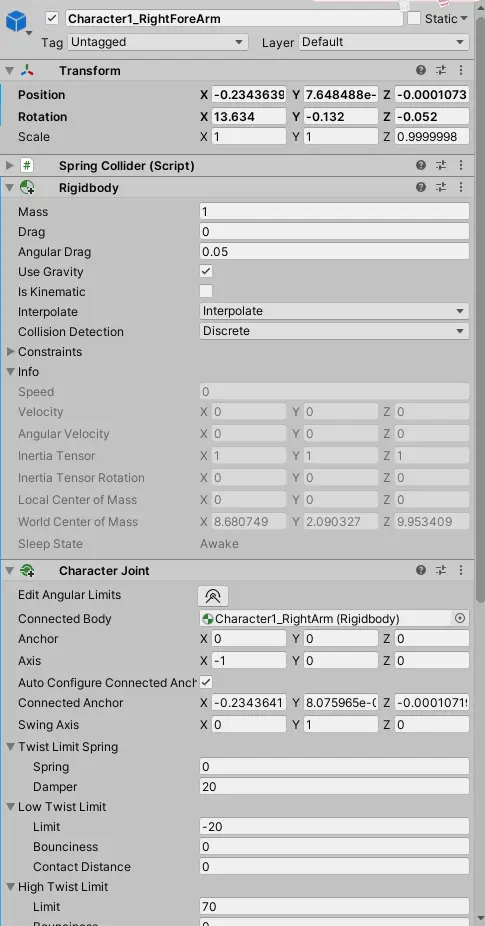The image size is (485, 926).
Task: Toggle the Static checkbox
Action: [x=414, y=18]
